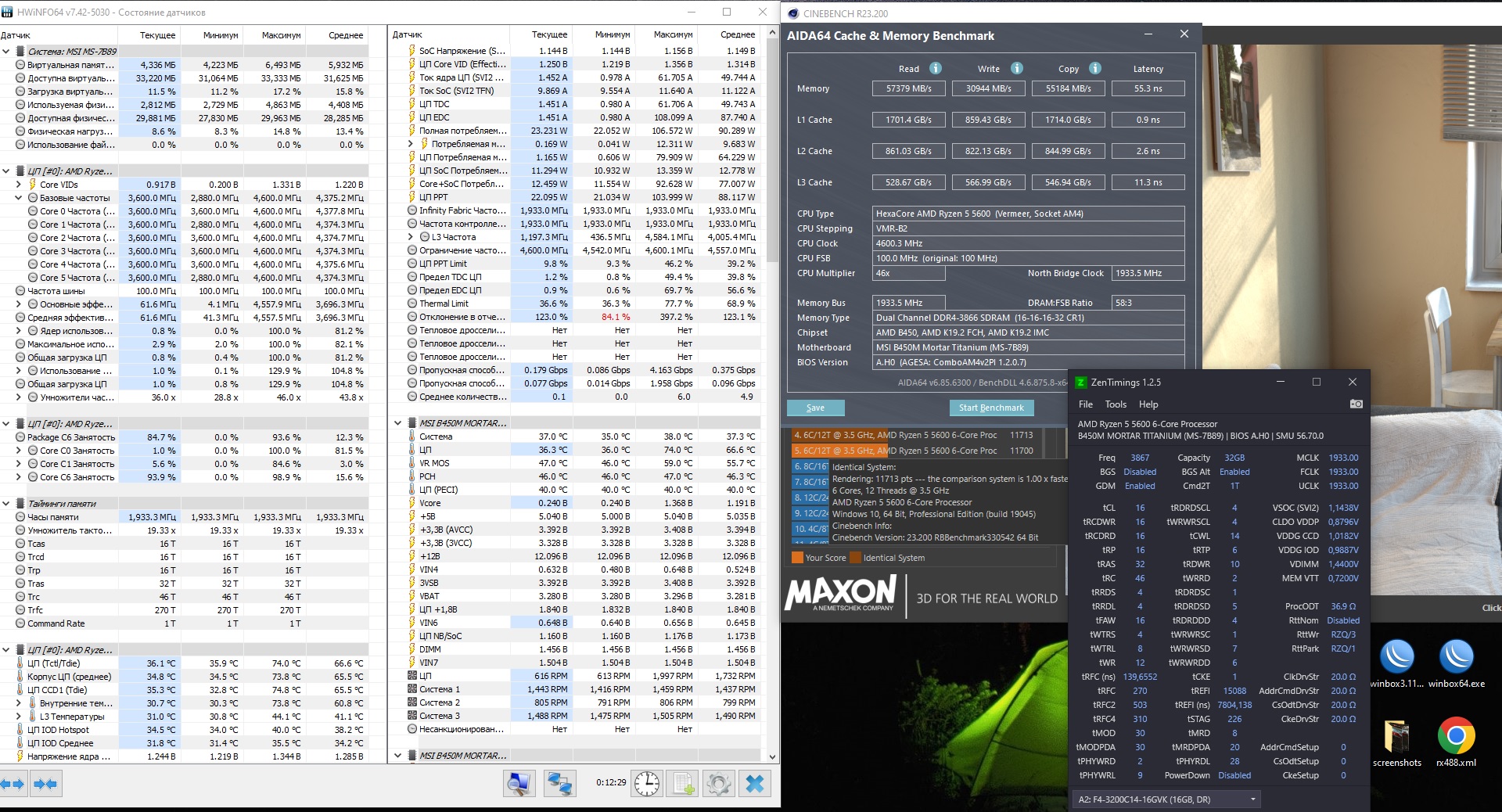
Task: Collapse the Базовые частоты tree node
Action: (19, 198)
